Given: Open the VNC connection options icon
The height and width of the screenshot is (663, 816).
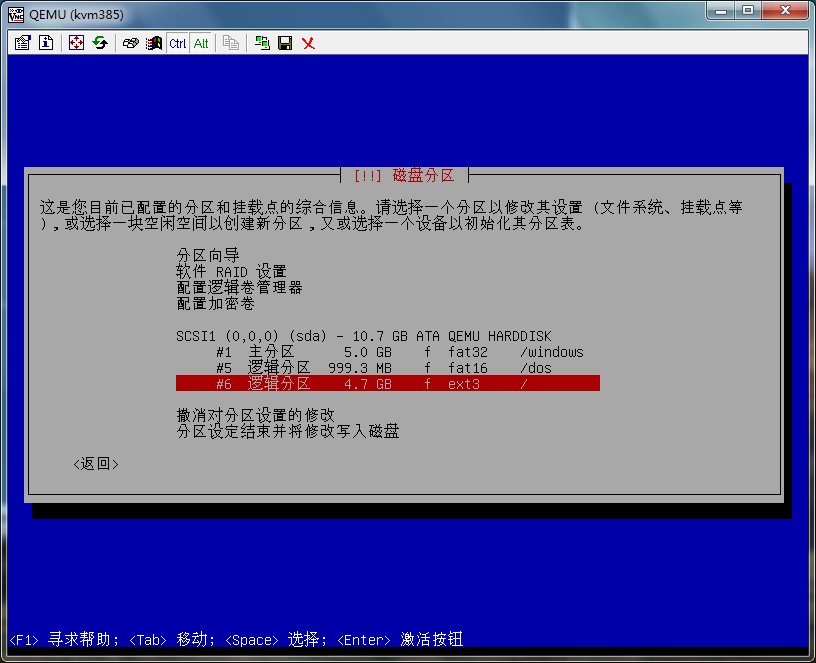Looking at the screenshot, I should tap(22, 43).
